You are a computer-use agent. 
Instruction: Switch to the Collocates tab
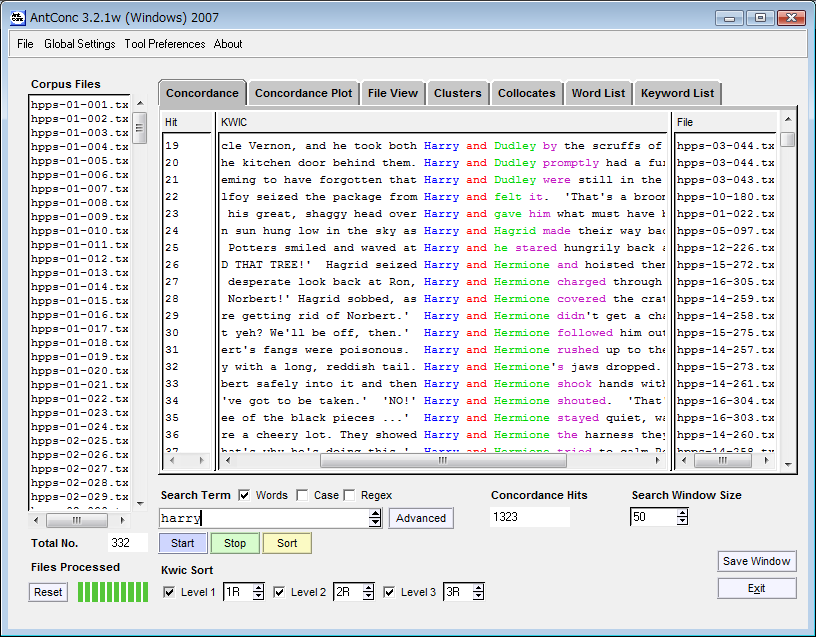coord(526,93)
